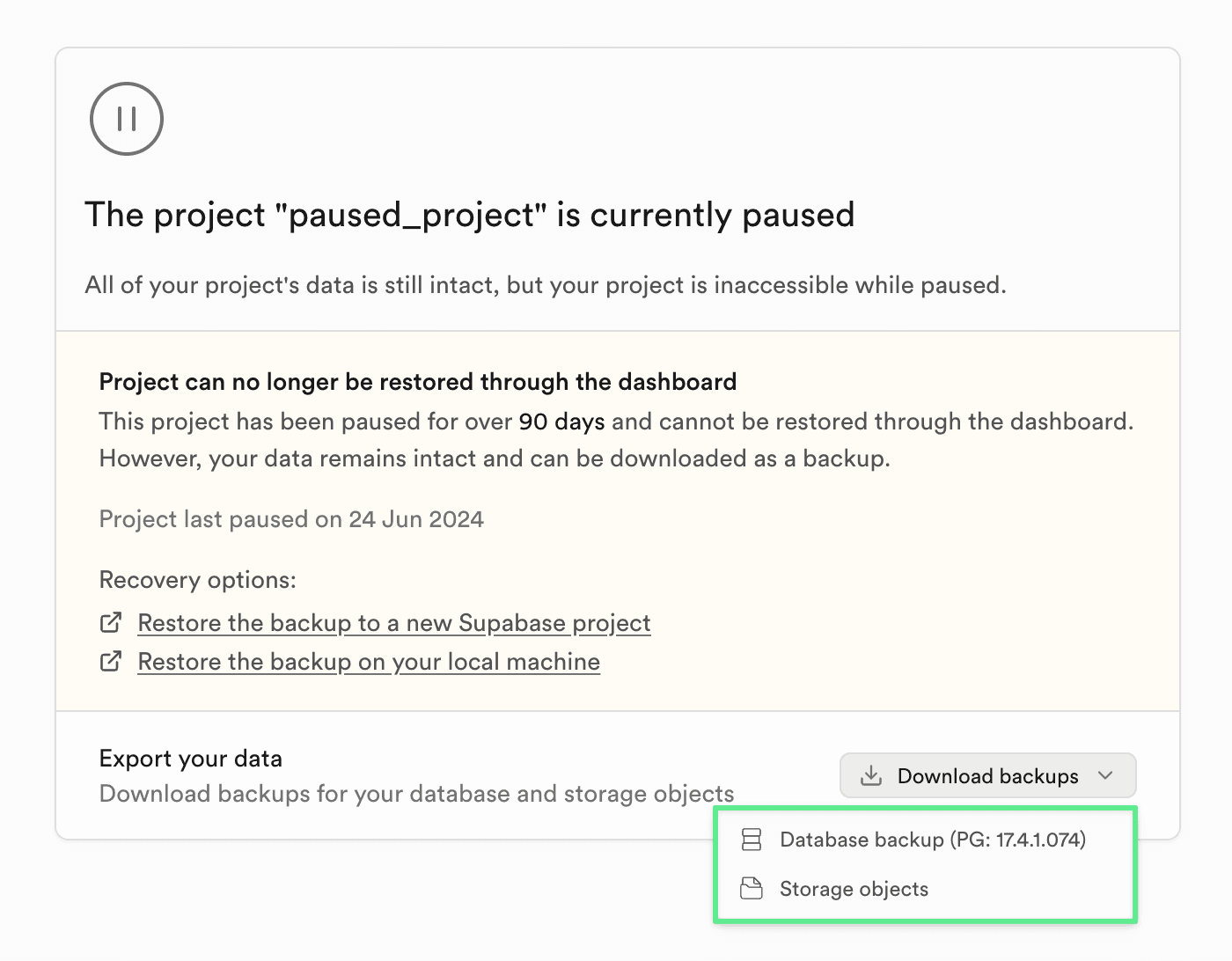
Task: Click the Recovery options label
Action: coord(197,579)
